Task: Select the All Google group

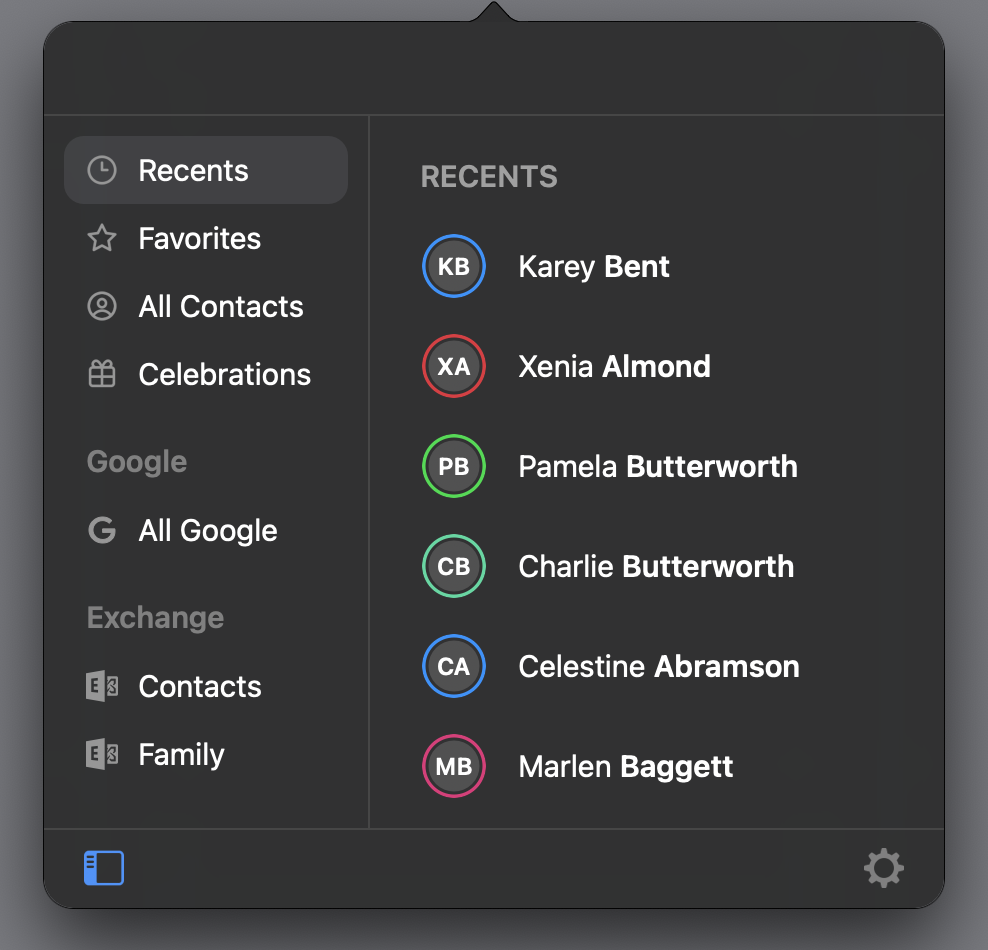Action: click(x=206, y=530)
